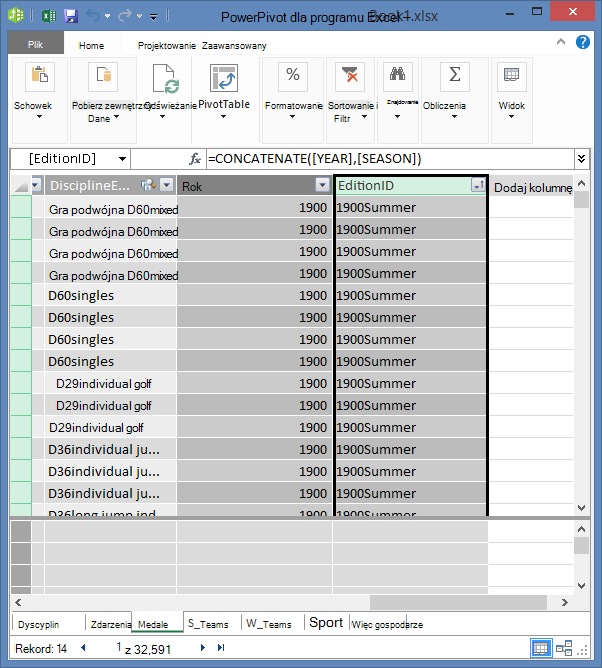Viewport: 602px width, 668px height.
Task: Collapse the ribbon with the caret icon
Action: (x=561, y=42)
